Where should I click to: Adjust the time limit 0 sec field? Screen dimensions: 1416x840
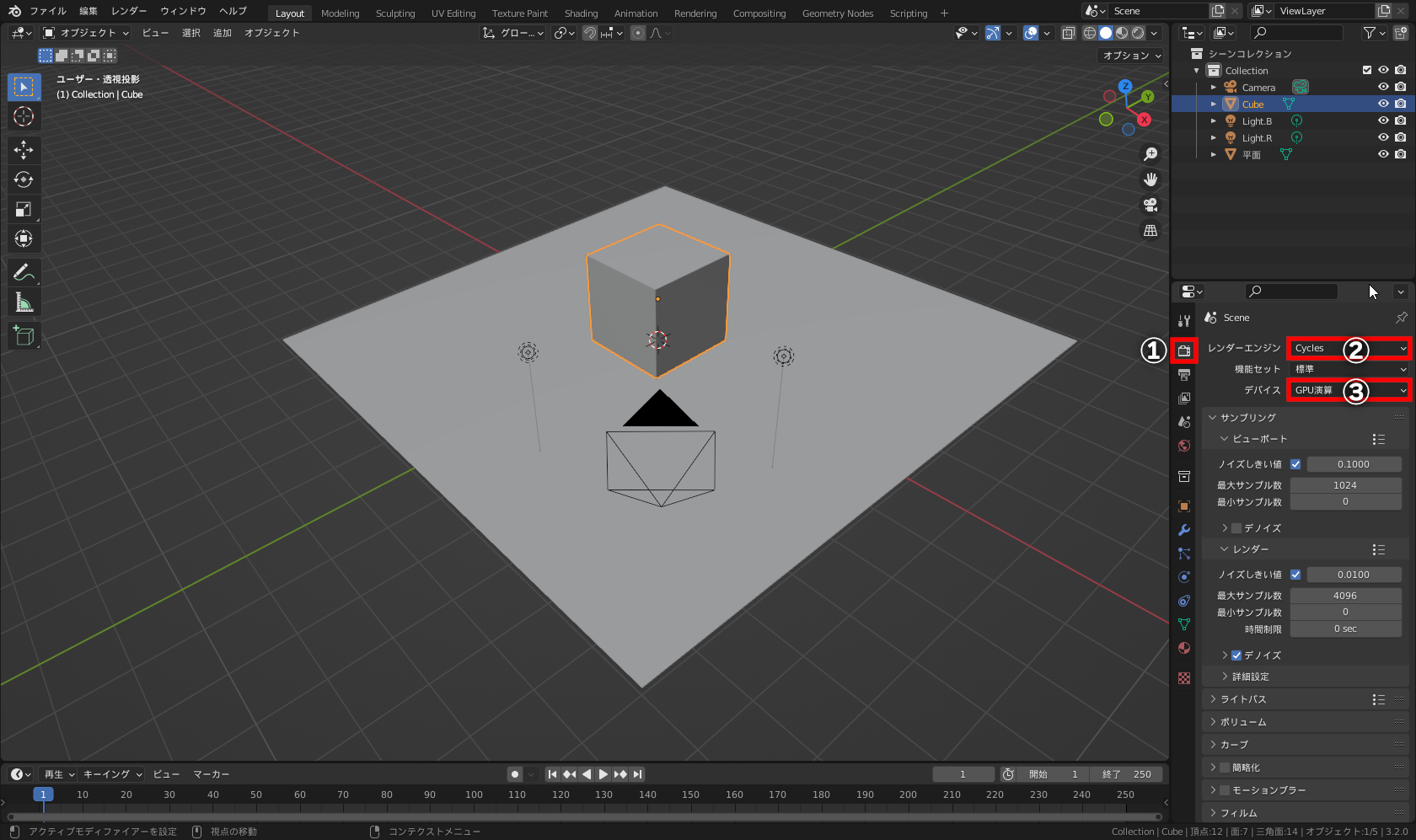tap(1345, 629)
